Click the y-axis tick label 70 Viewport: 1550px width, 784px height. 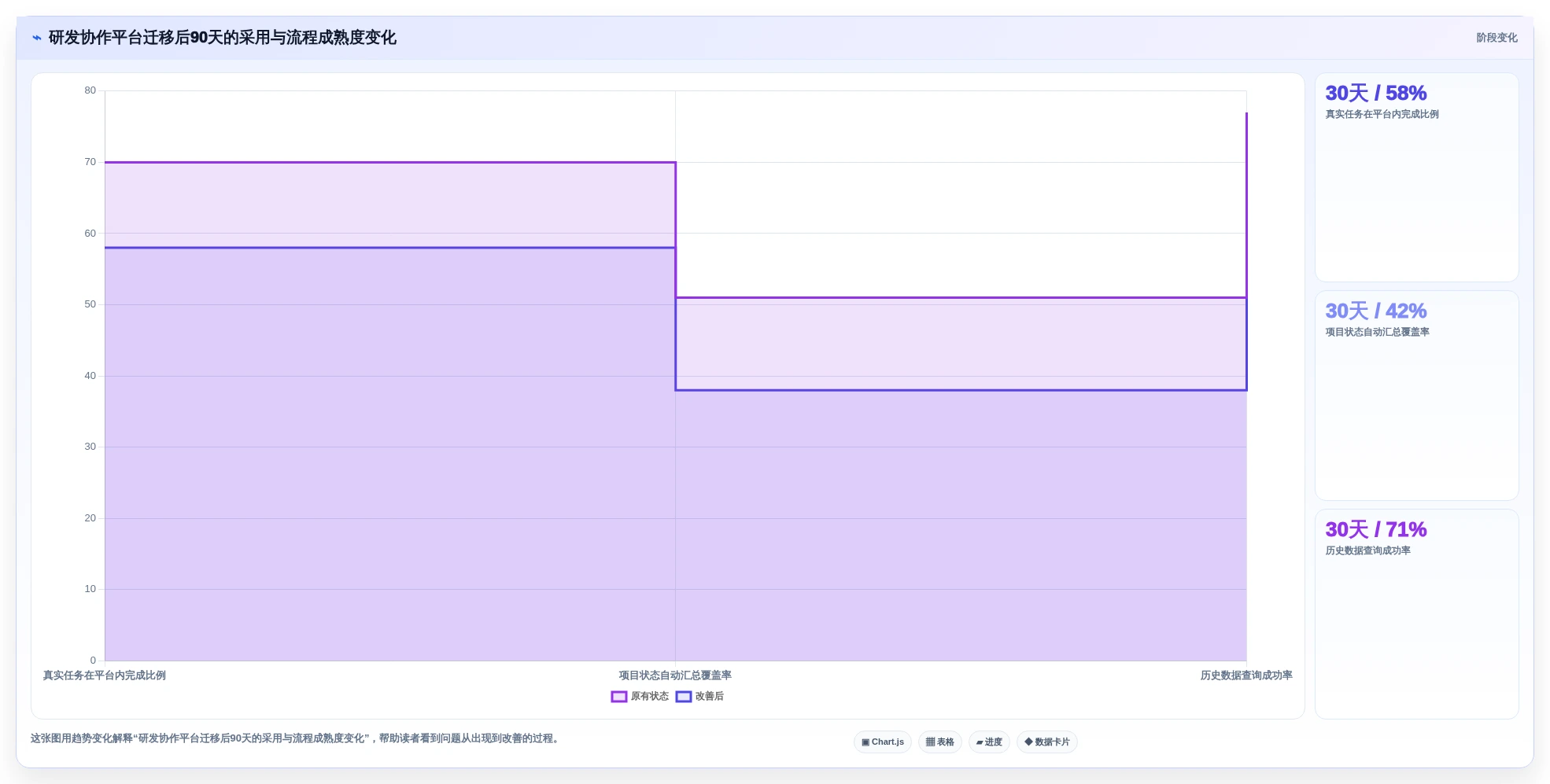90,162
